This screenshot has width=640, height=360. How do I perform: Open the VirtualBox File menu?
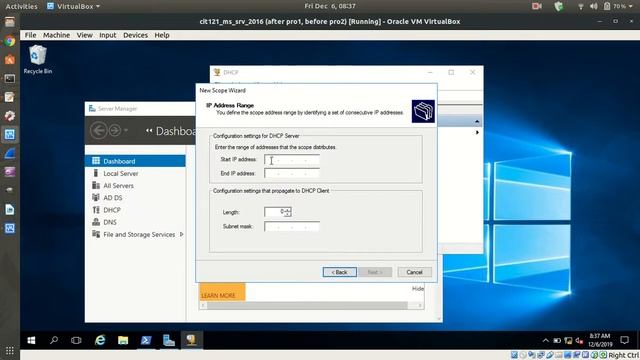pos(30,35)
